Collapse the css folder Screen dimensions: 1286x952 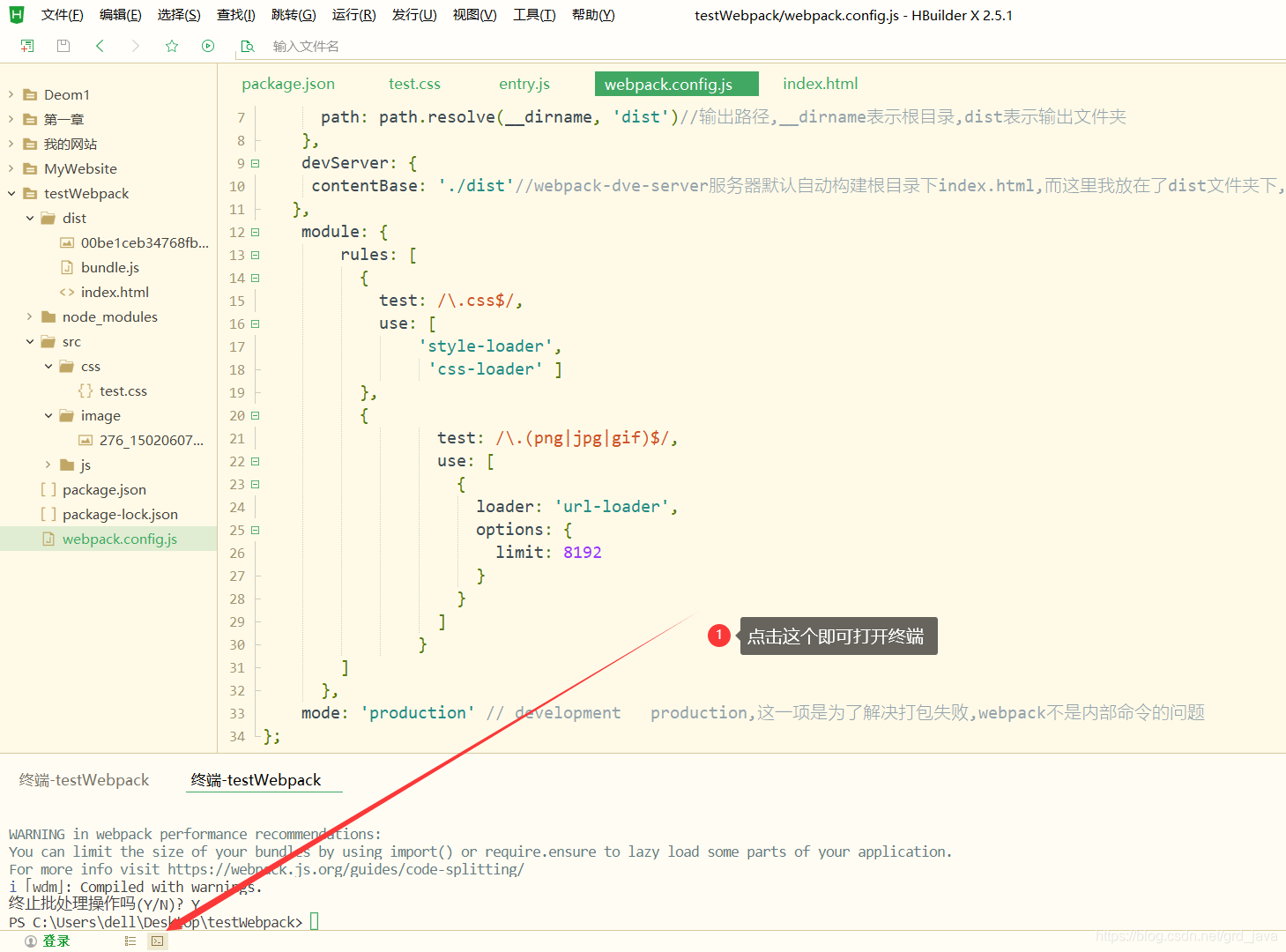pos(48,366)
